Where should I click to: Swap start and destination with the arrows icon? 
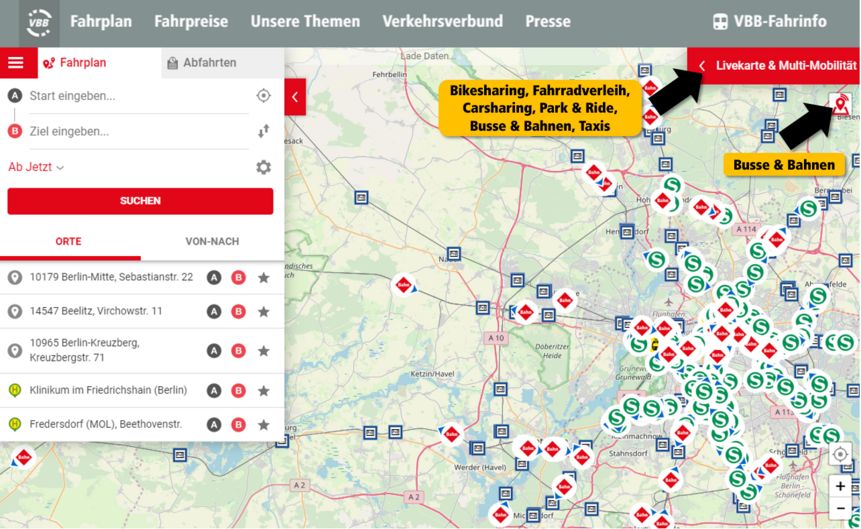pos(264,131)
